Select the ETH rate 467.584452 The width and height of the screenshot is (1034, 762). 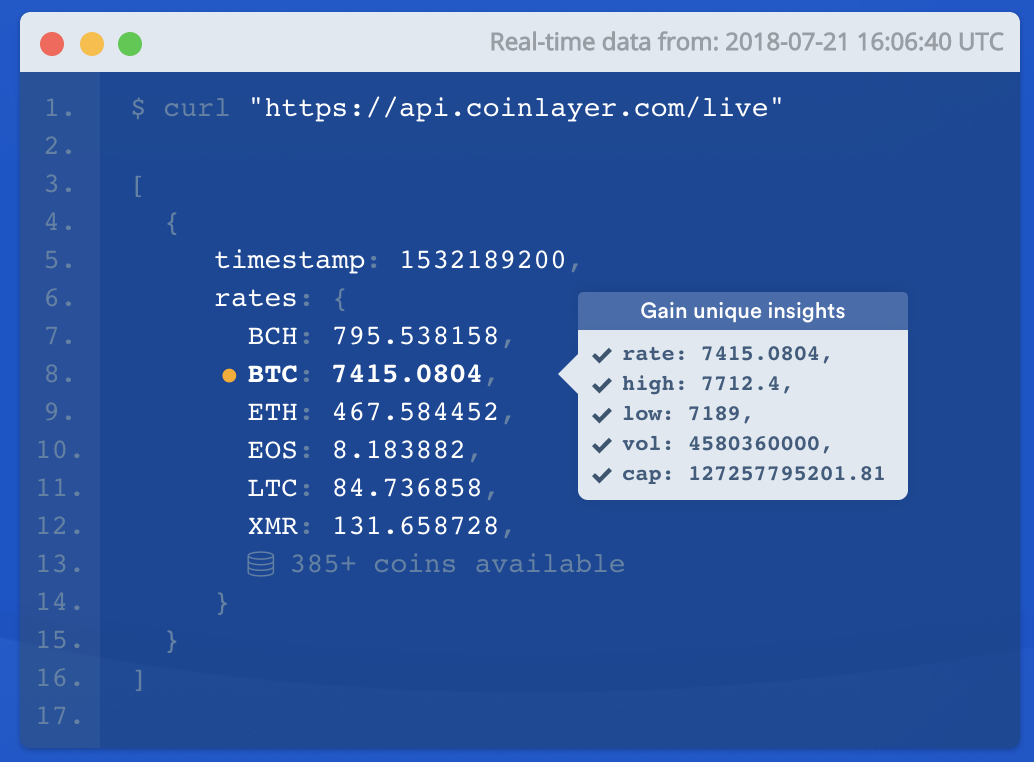pyautogui.click(x=415, y=412)
